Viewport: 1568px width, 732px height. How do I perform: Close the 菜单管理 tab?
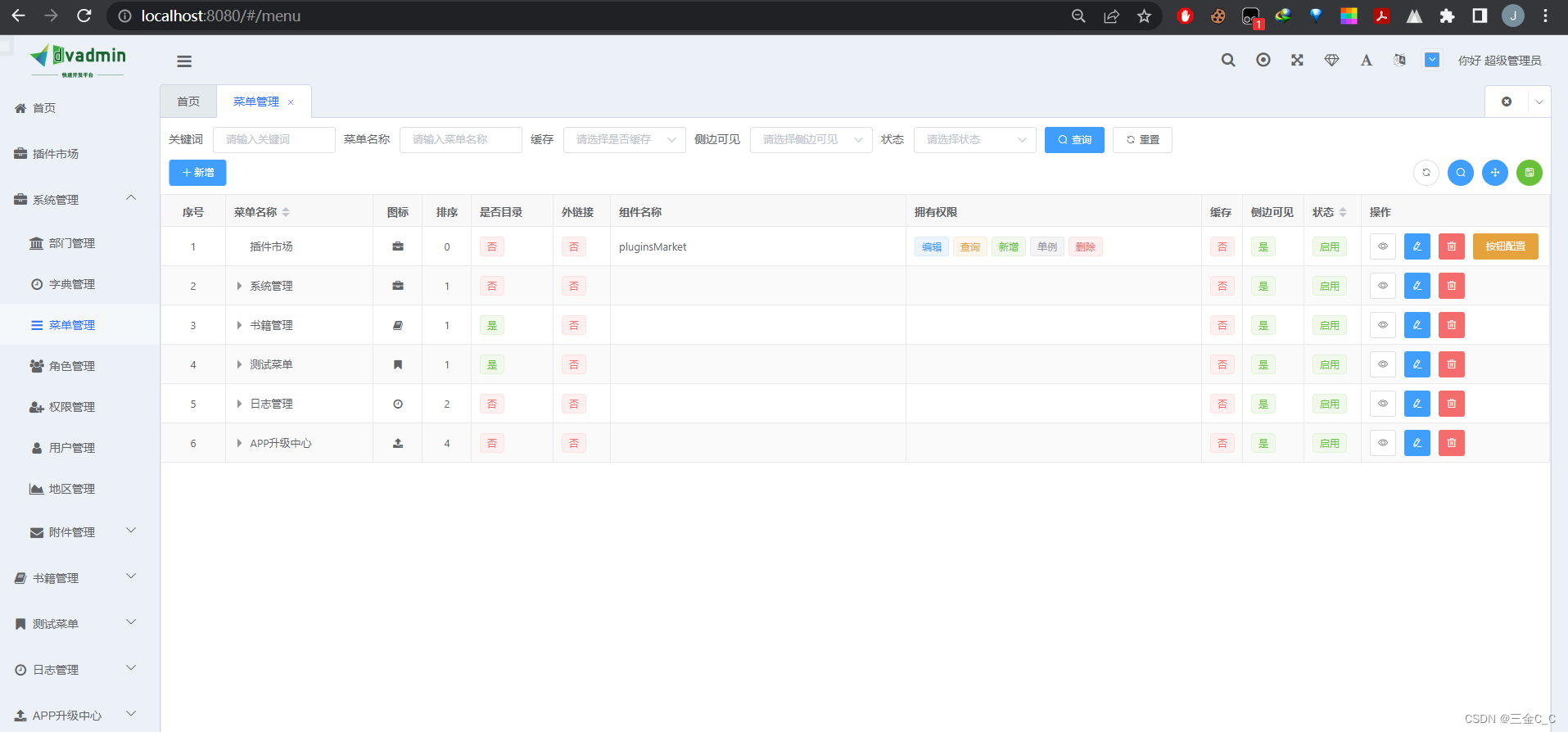[291, 102]
